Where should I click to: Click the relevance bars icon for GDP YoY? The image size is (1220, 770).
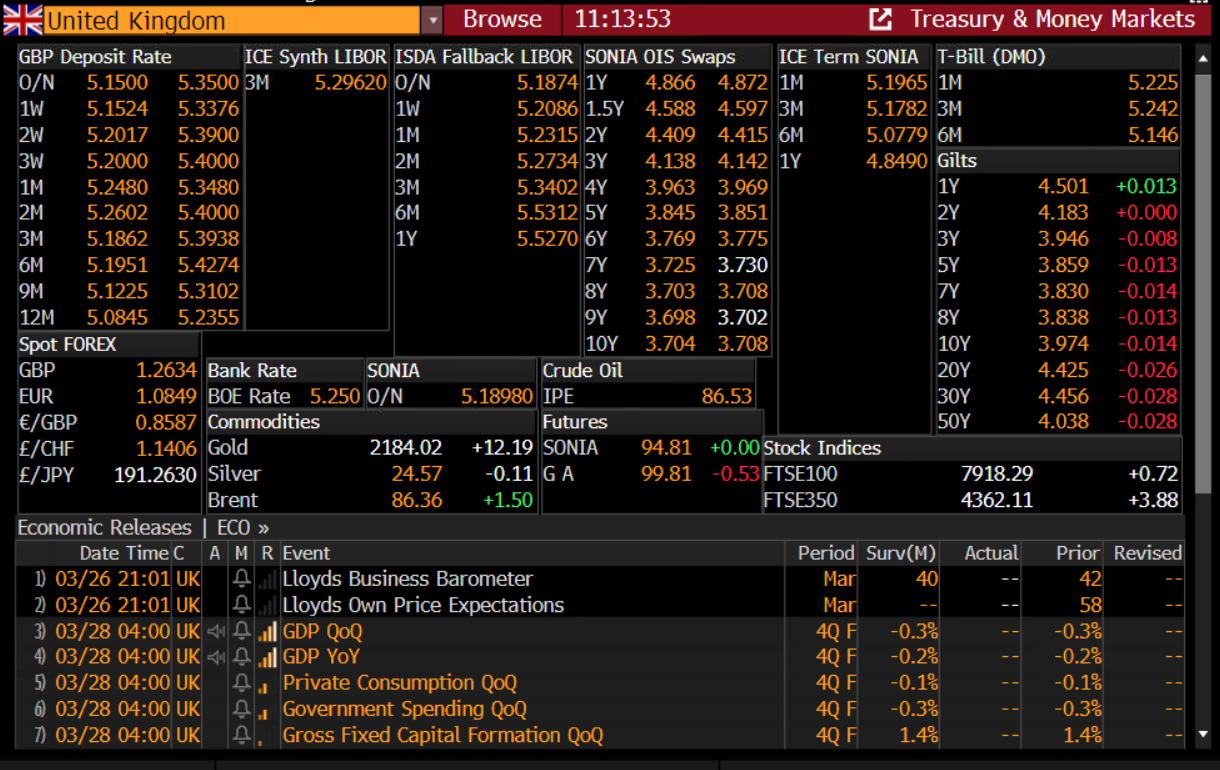266,657
